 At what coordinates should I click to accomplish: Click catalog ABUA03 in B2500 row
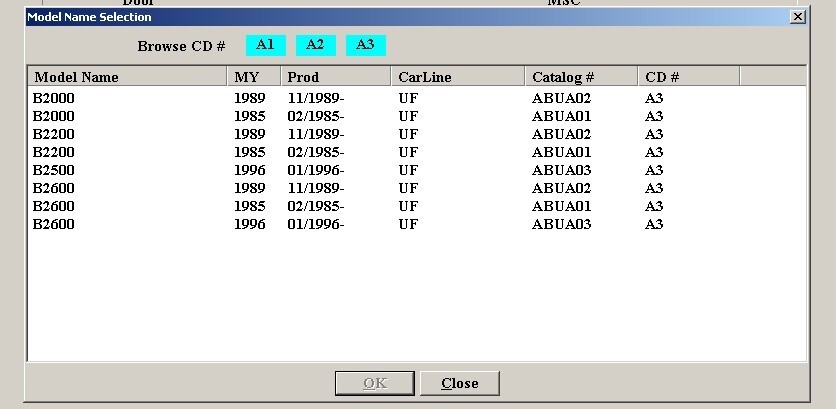[561, 171]
